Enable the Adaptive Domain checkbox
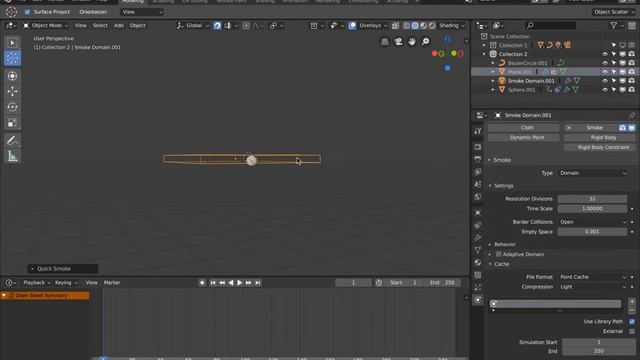 (498, 254)
